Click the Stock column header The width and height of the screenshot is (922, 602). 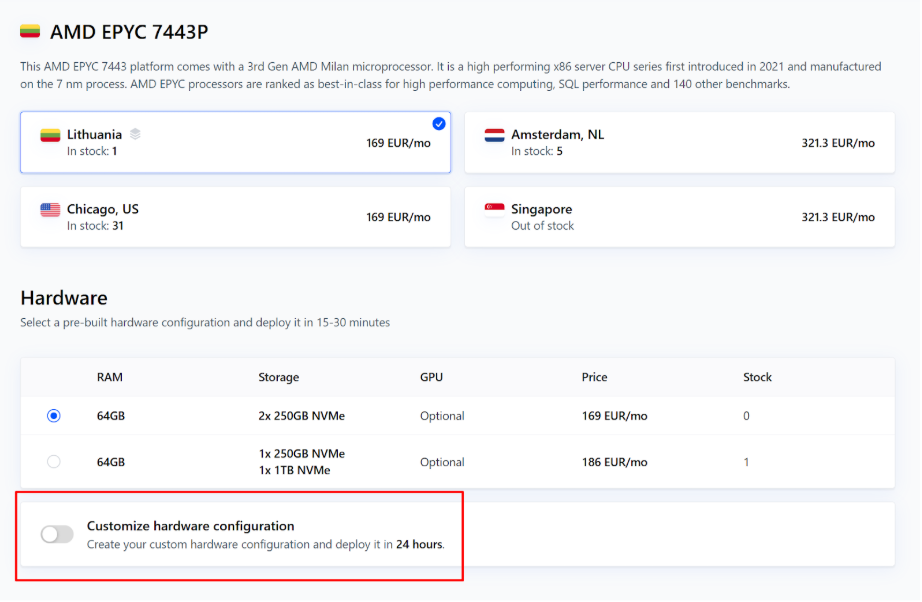click(757, 378)
